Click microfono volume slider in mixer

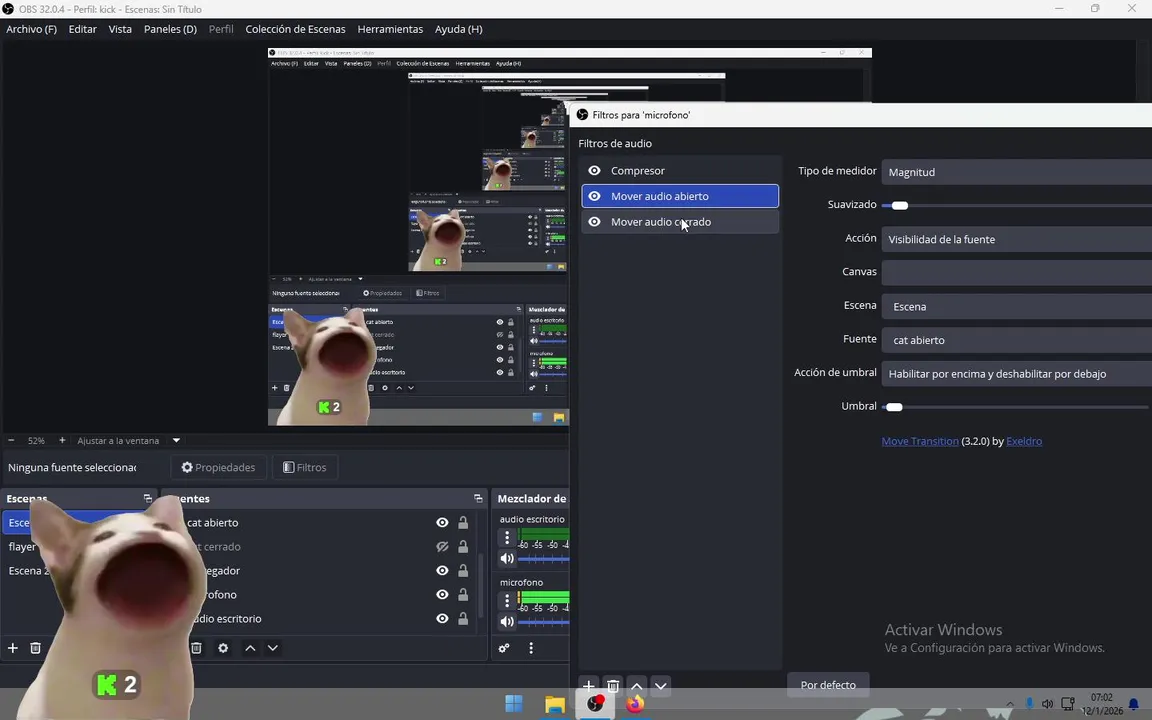[544, 622]
